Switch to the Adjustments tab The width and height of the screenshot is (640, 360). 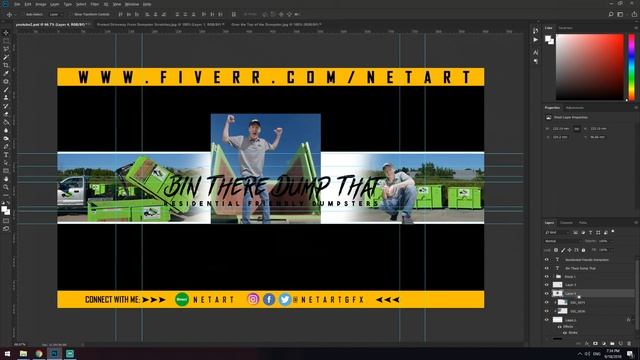[x=575, y=108]
